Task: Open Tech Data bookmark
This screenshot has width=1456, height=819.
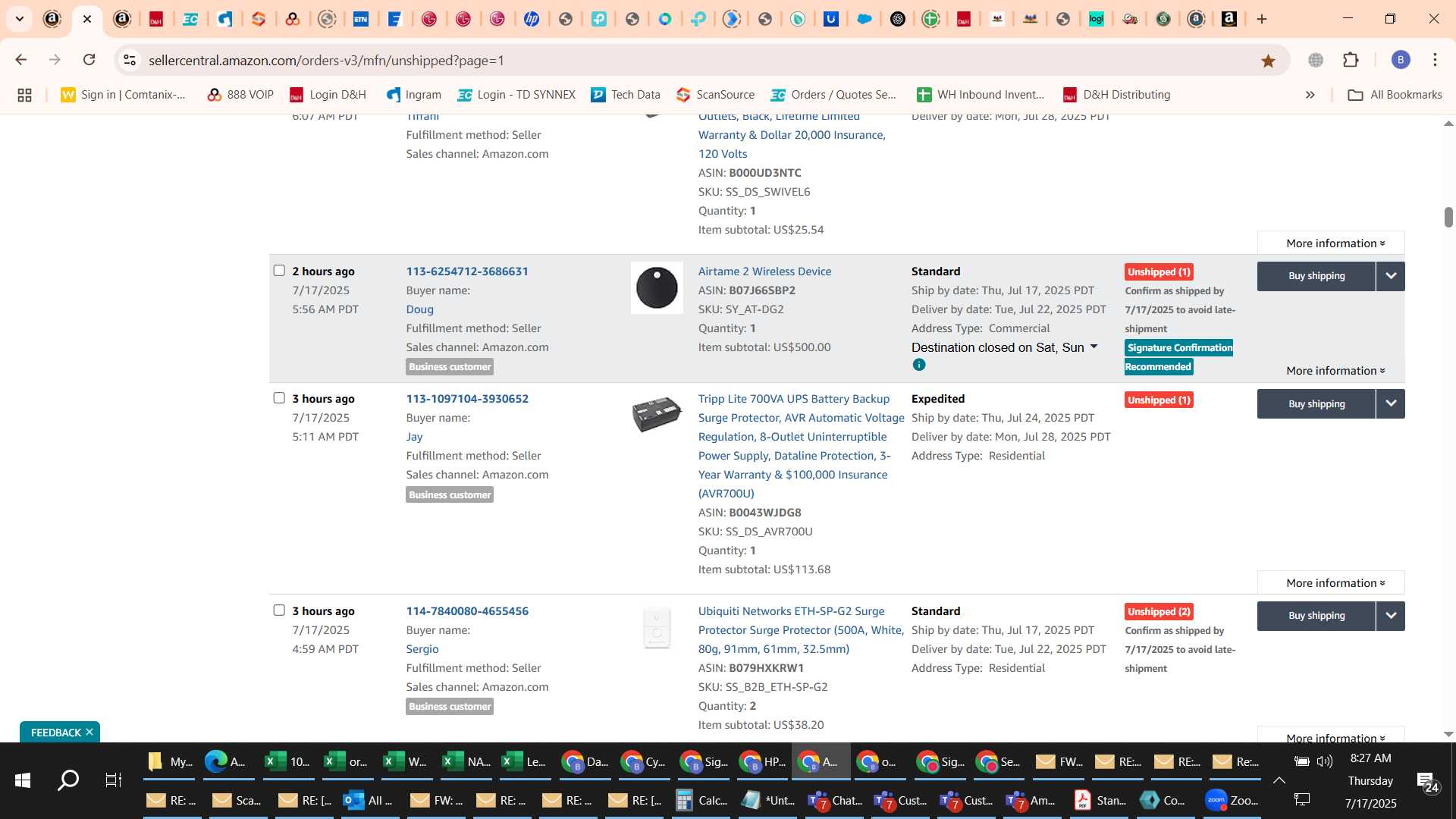Action: coord(626,95)
